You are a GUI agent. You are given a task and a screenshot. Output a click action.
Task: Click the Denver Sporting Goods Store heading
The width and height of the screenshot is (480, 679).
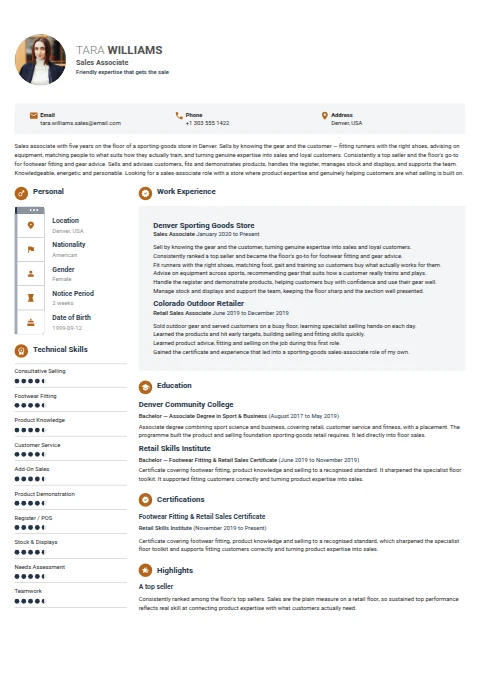tap(204, 225)
